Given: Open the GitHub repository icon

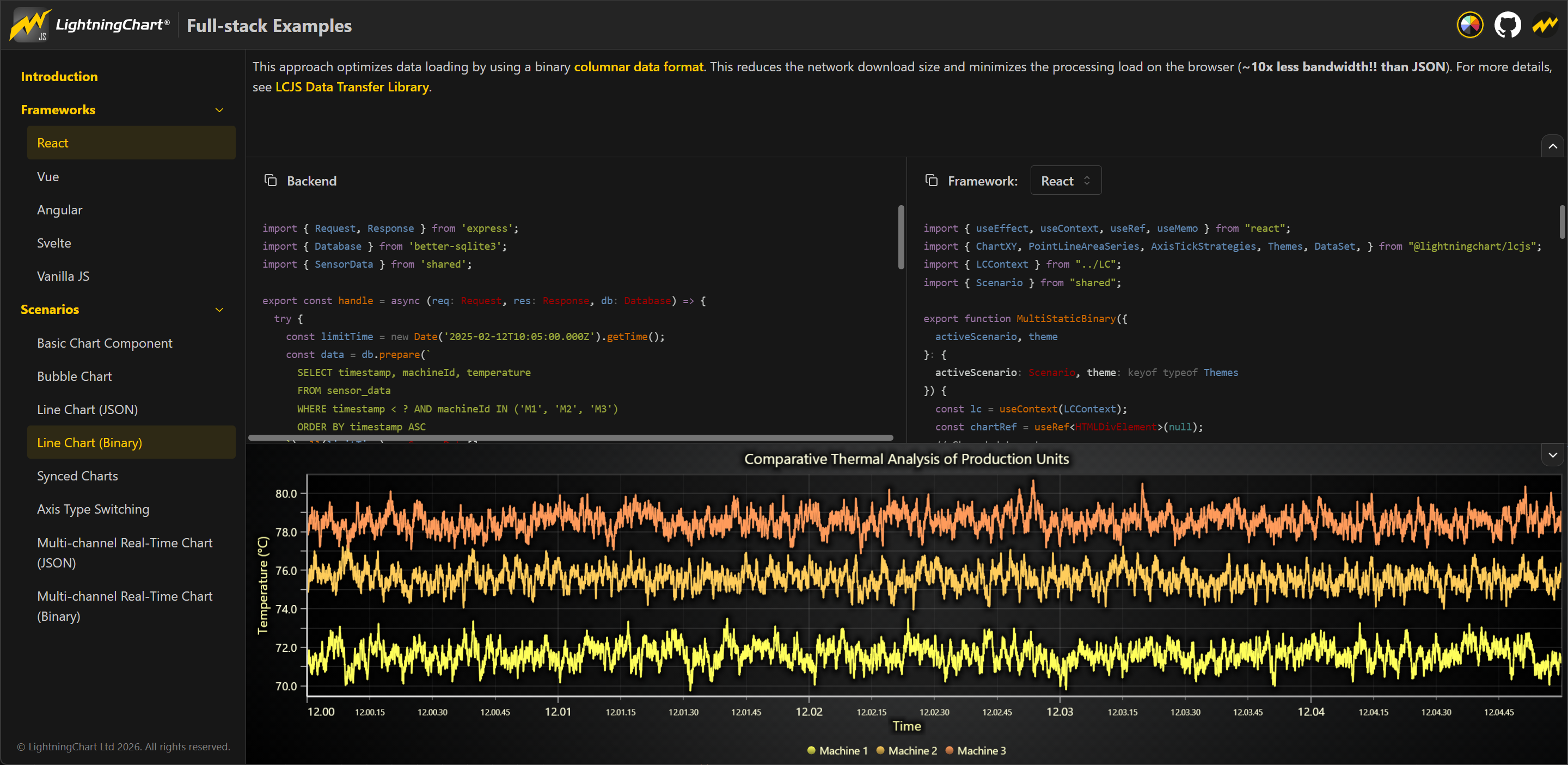Looking at the screenshot, I should [1507, 26].
